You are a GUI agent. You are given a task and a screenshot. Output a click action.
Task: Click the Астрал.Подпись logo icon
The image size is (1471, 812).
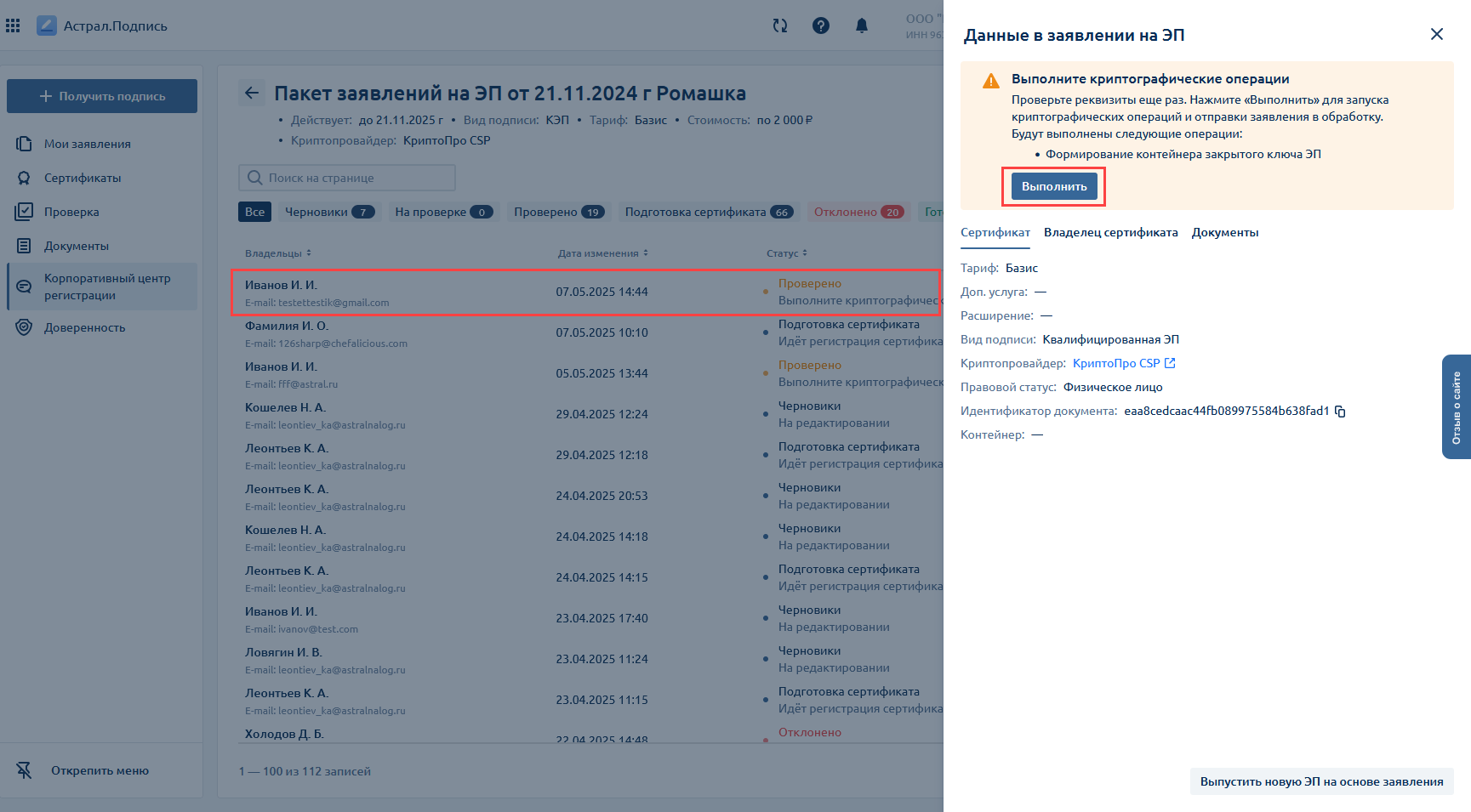point(47,26)
